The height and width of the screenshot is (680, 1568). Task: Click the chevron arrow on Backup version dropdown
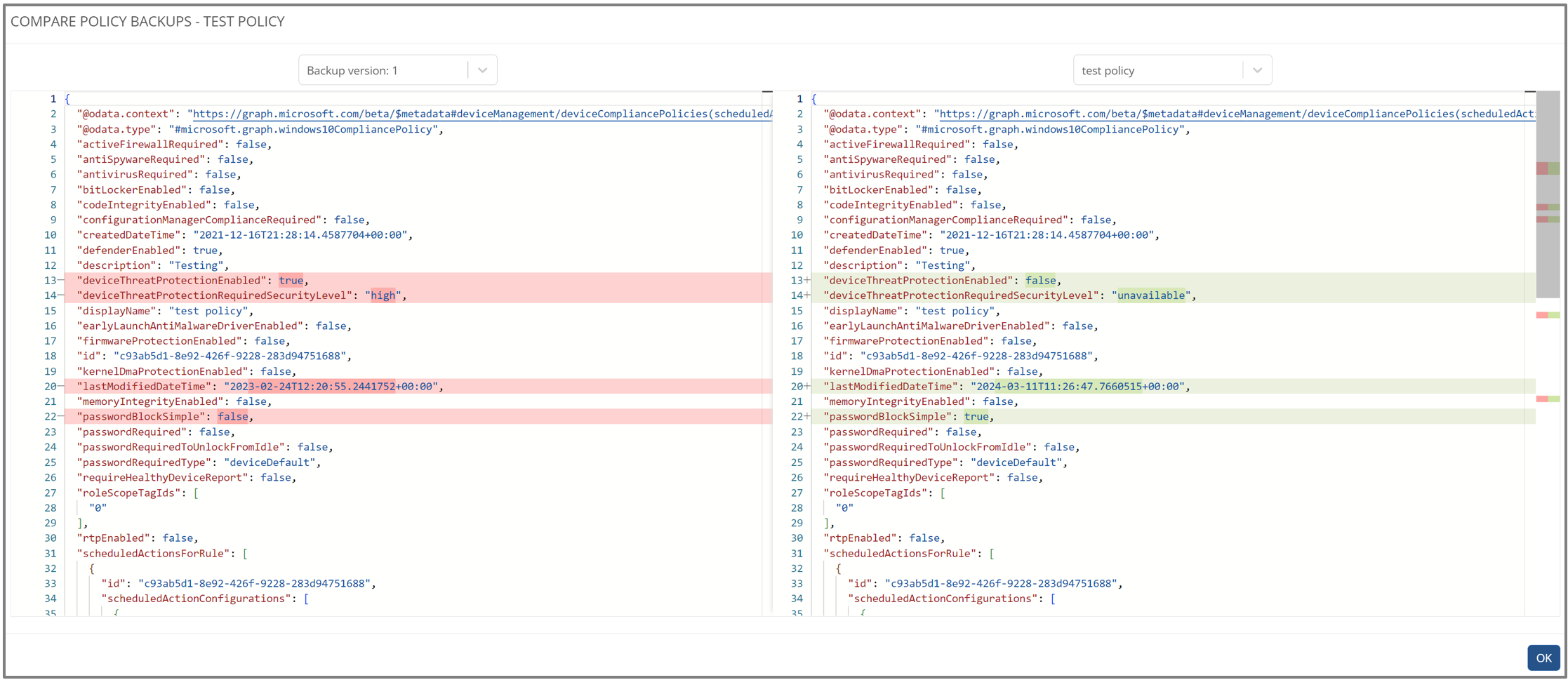coord(482,70)
